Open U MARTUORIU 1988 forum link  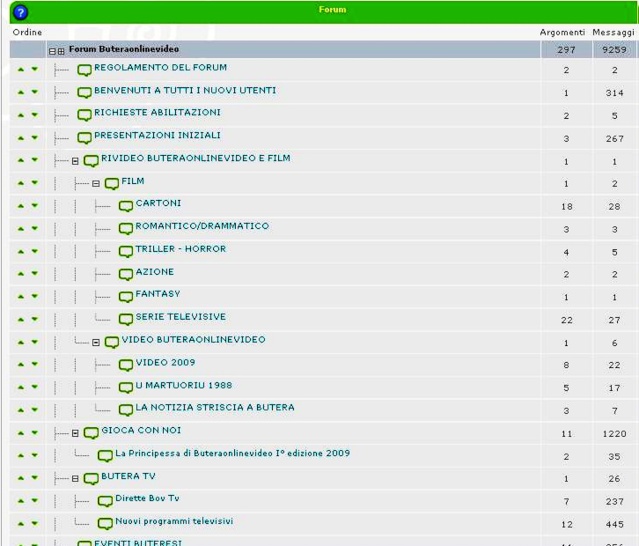click(184, 385)
